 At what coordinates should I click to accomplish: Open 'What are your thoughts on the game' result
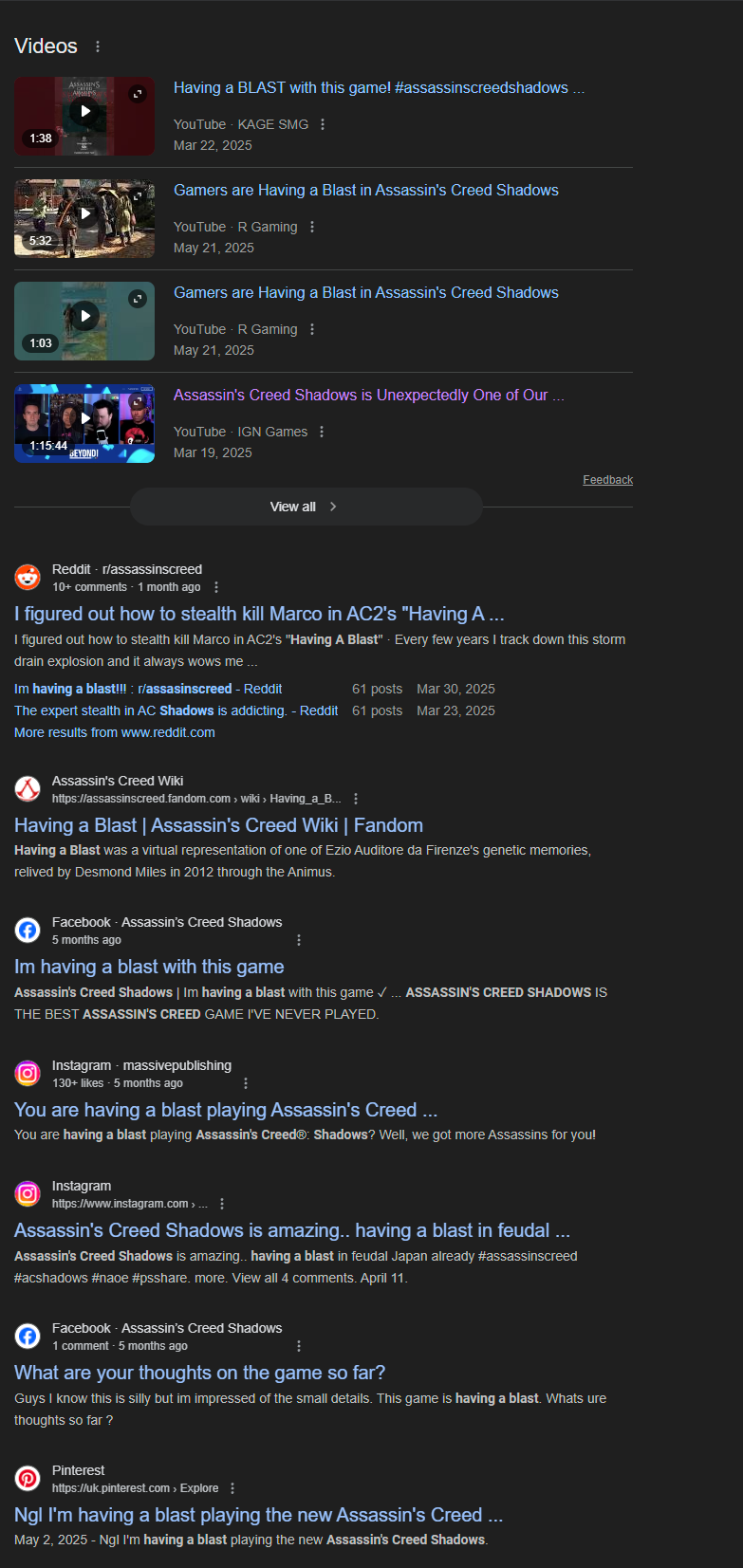(x=199, y=1373)
